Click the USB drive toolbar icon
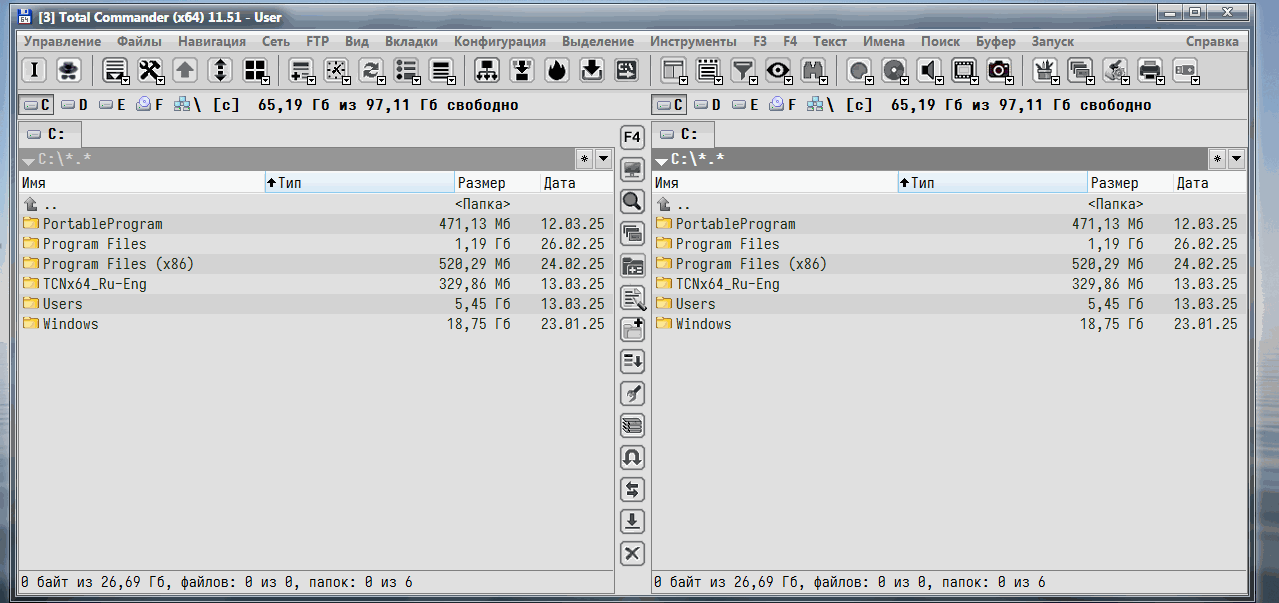 (1185, 70)
